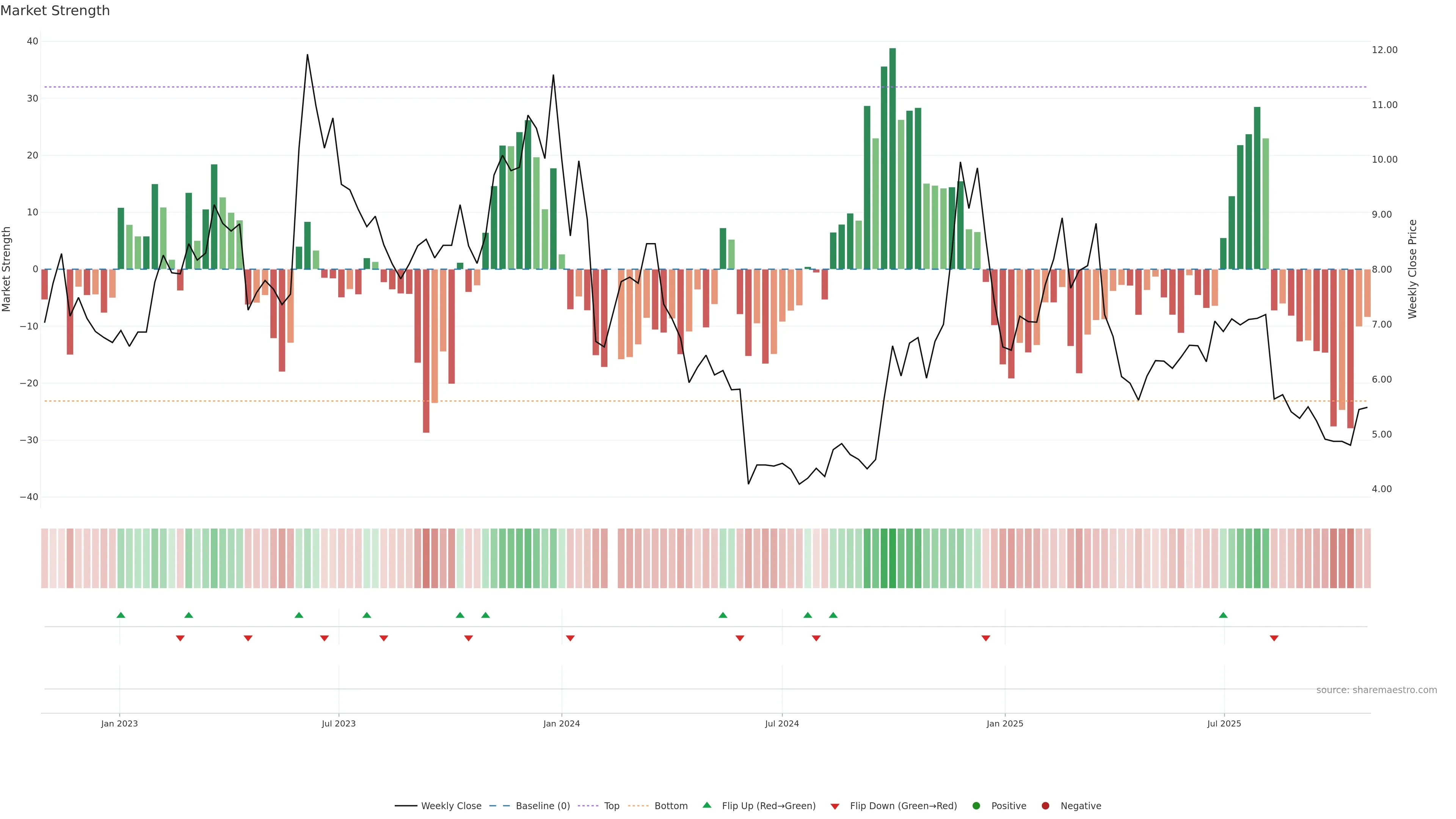Click the green Positive legend dot
The image size is (1456, 819).
(x=976, y=806)
